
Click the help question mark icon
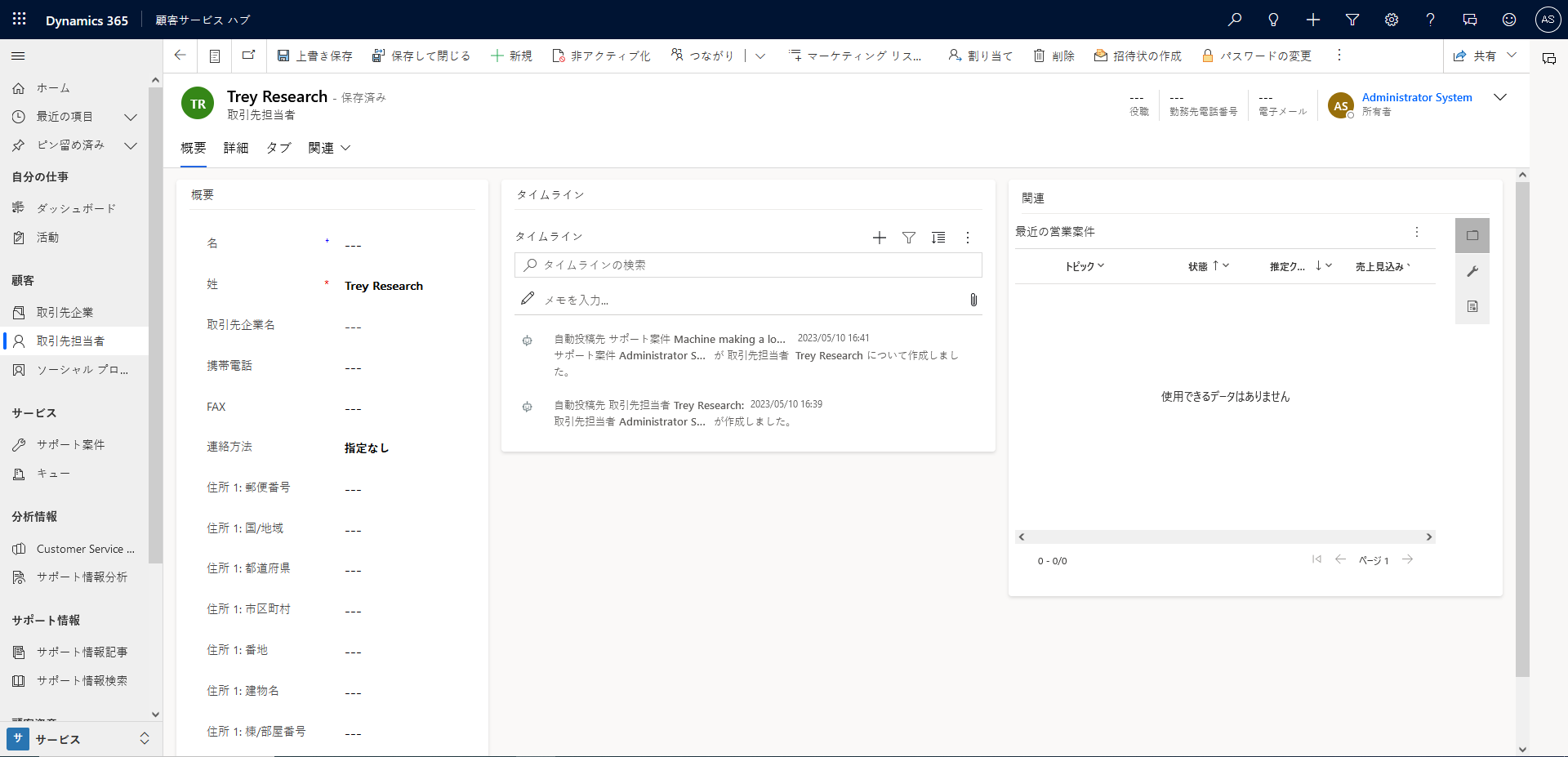1430,20
